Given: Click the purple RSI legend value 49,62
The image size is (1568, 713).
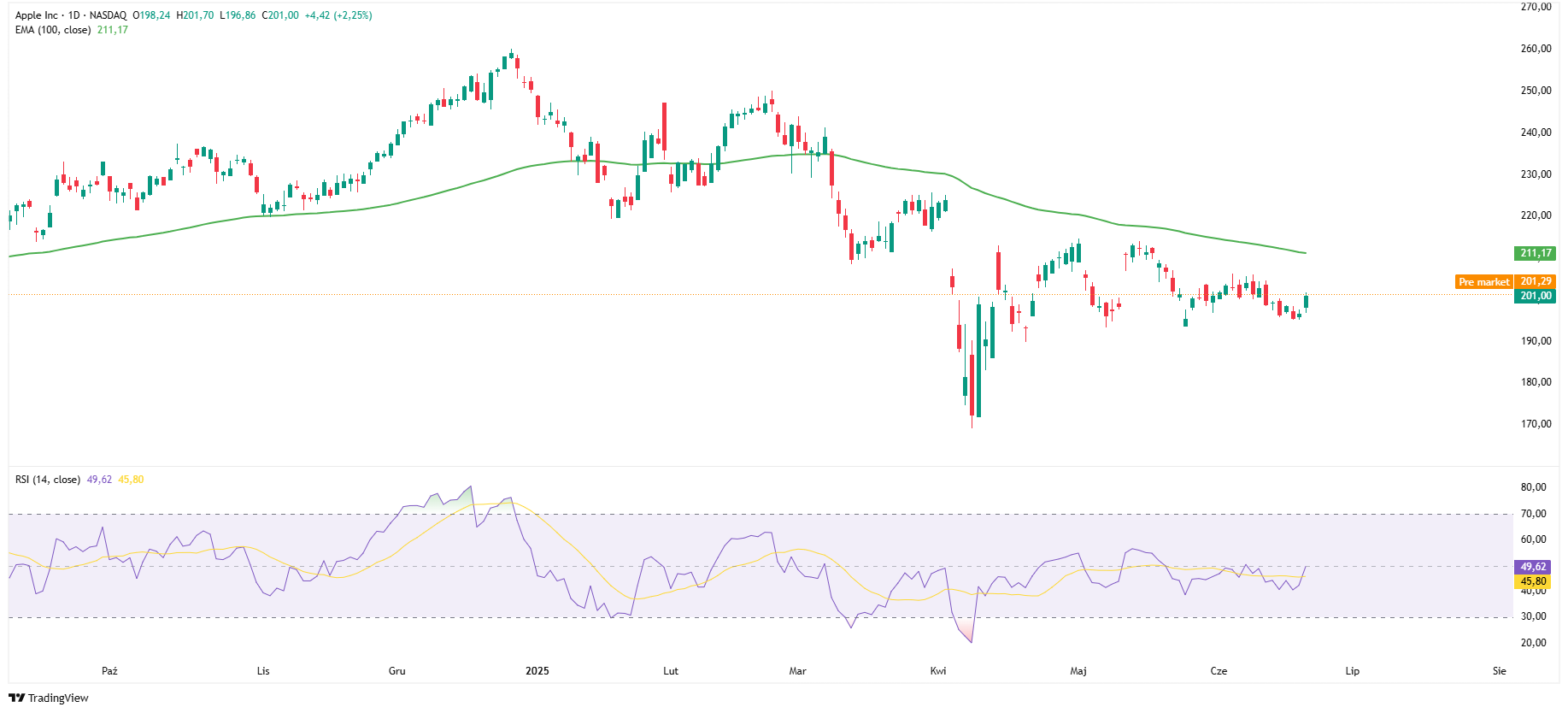Looking at the screenshot, I should [99, 480].
